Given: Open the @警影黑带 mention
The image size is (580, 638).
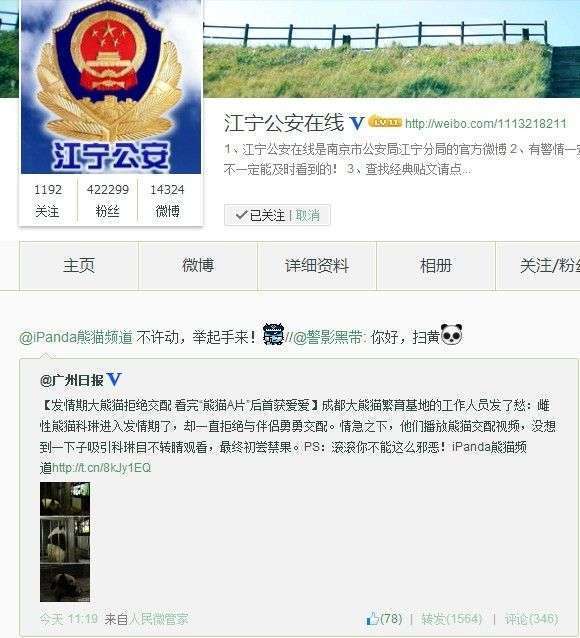Looking at the screenshot, I should (330, 337).
